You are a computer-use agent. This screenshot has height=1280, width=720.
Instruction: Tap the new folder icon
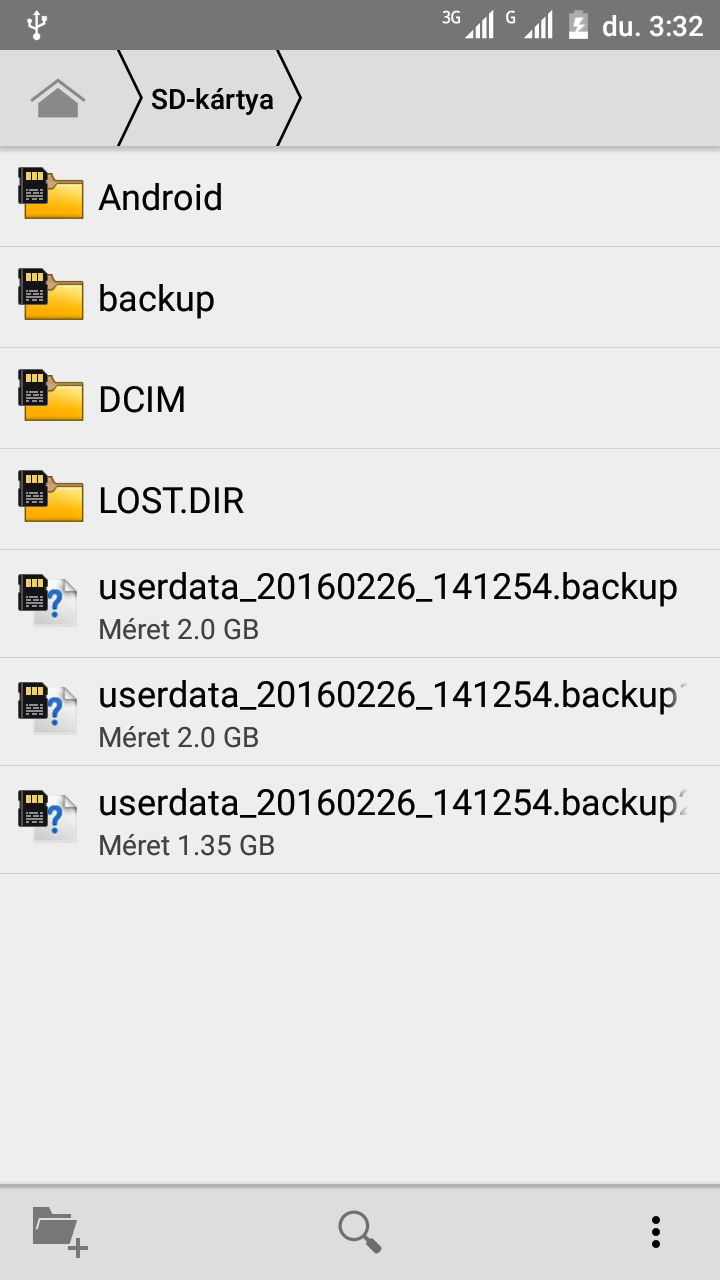pyautogui.click(x=60, y=1230)
